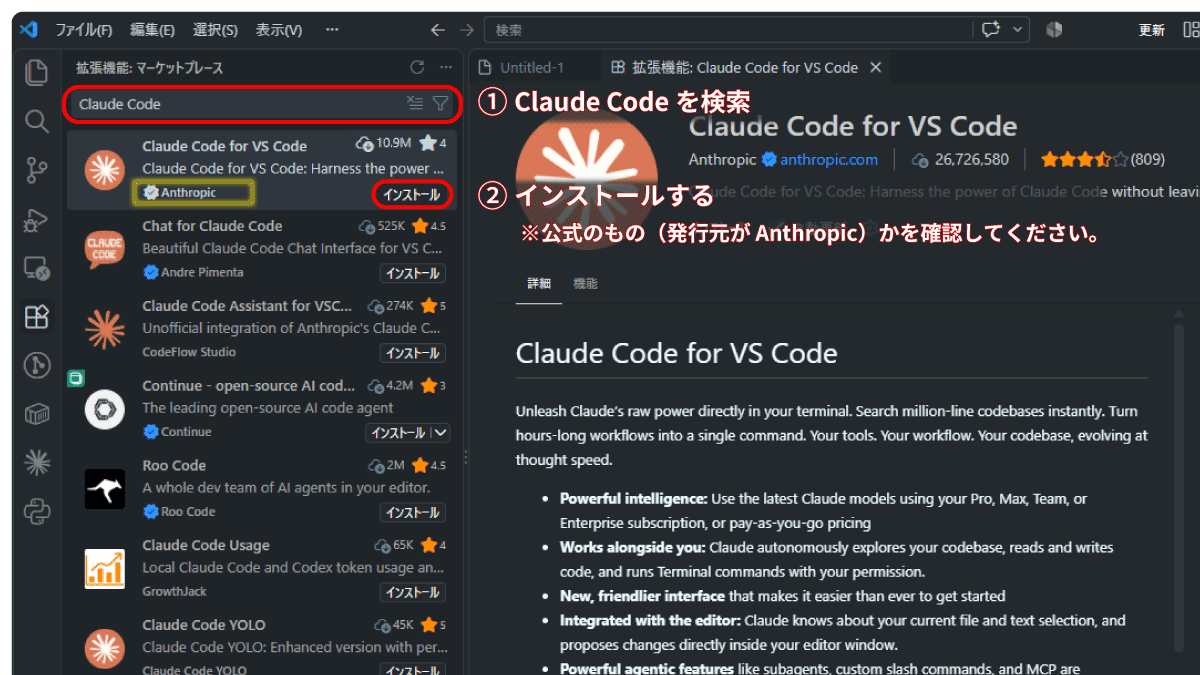This screenshot has width=1200, height=675.
Task: Select Roo Code extension in results
Action: [x=262, y=489]
